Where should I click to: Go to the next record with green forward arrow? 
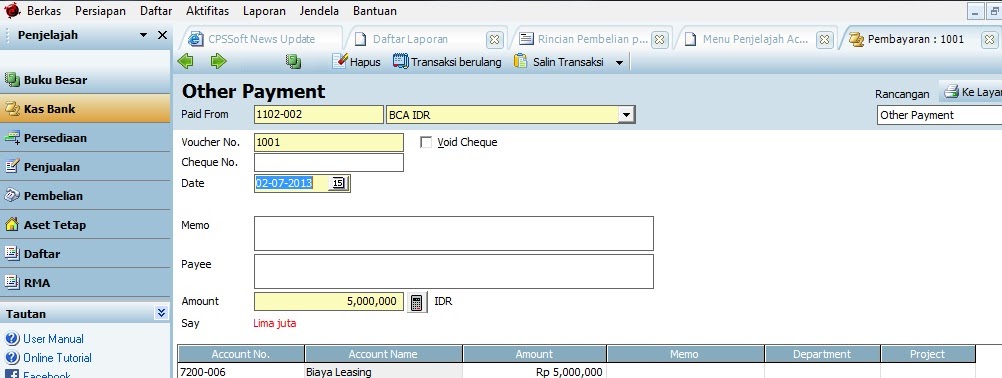[x=219, y=62]
